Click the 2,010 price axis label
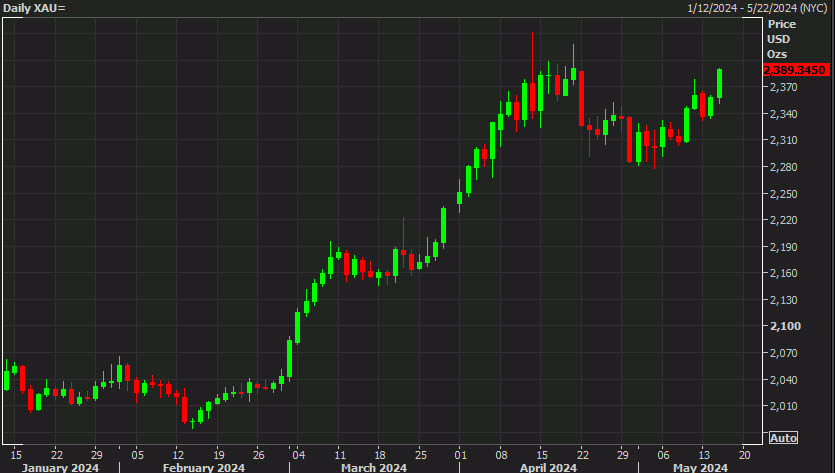This screenshot has height=473, width=835. pyautogui.click(x=783, y=406)
